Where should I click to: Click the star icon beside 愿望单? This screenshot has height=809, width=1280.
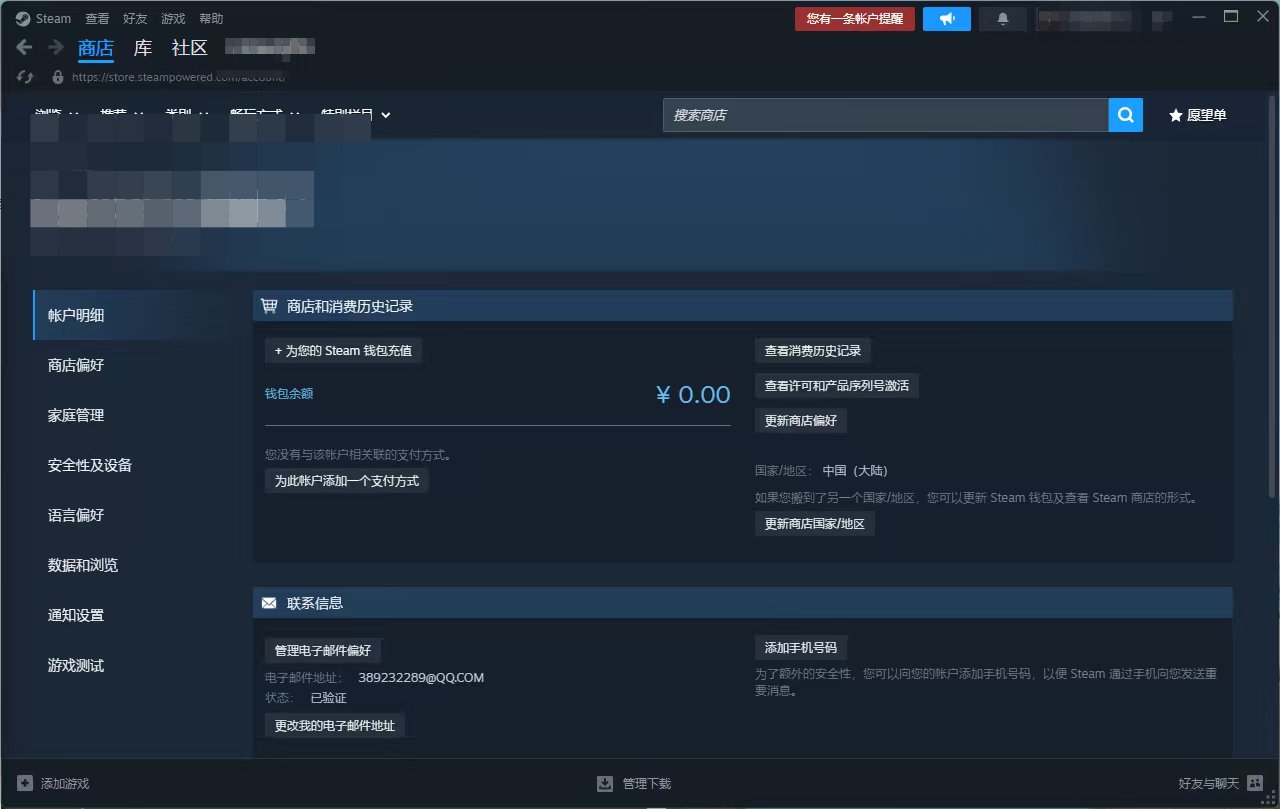1176,115
